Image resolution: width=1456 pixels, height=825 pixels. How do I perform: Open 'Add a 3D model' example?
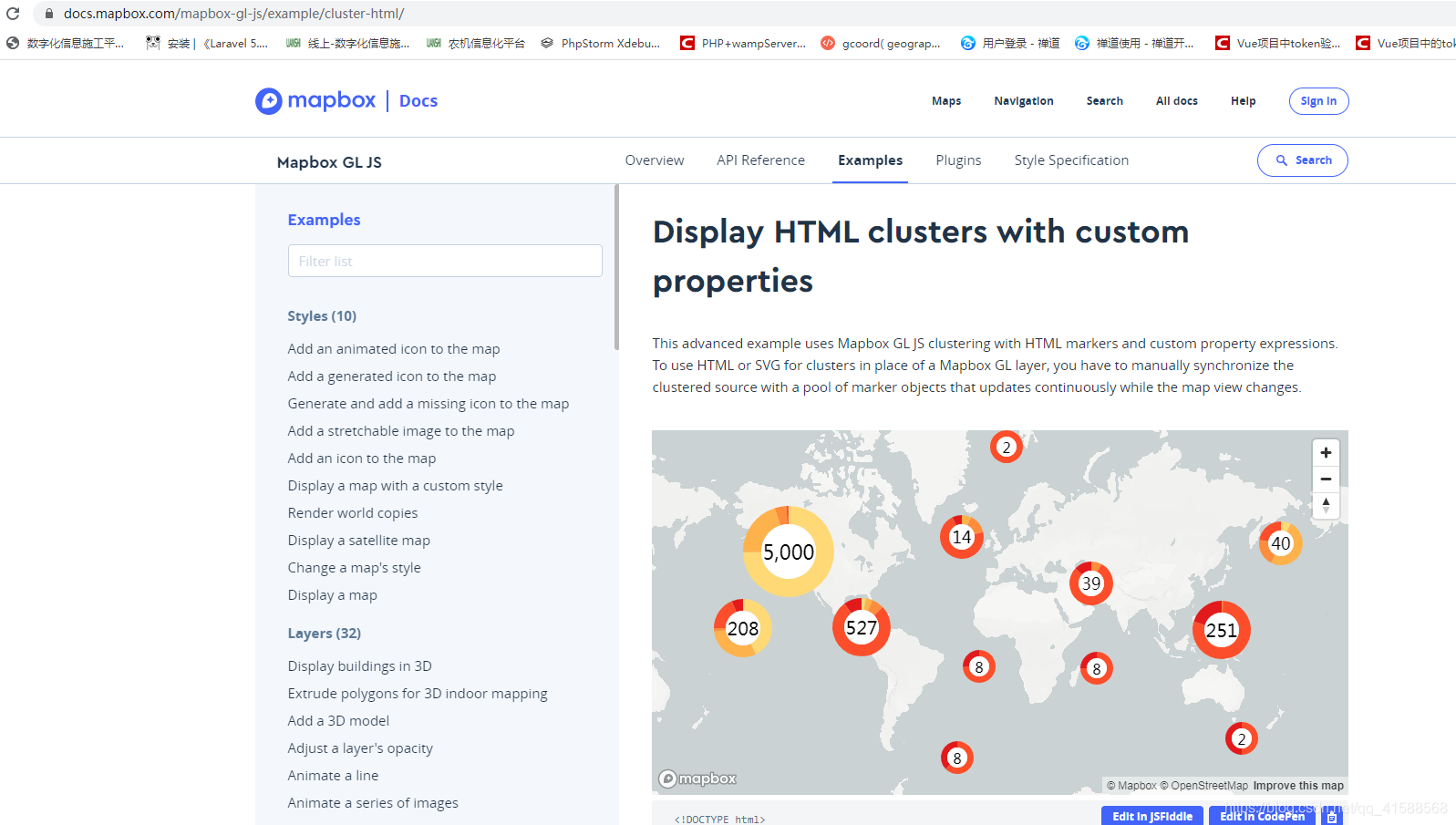pos(338,720)
